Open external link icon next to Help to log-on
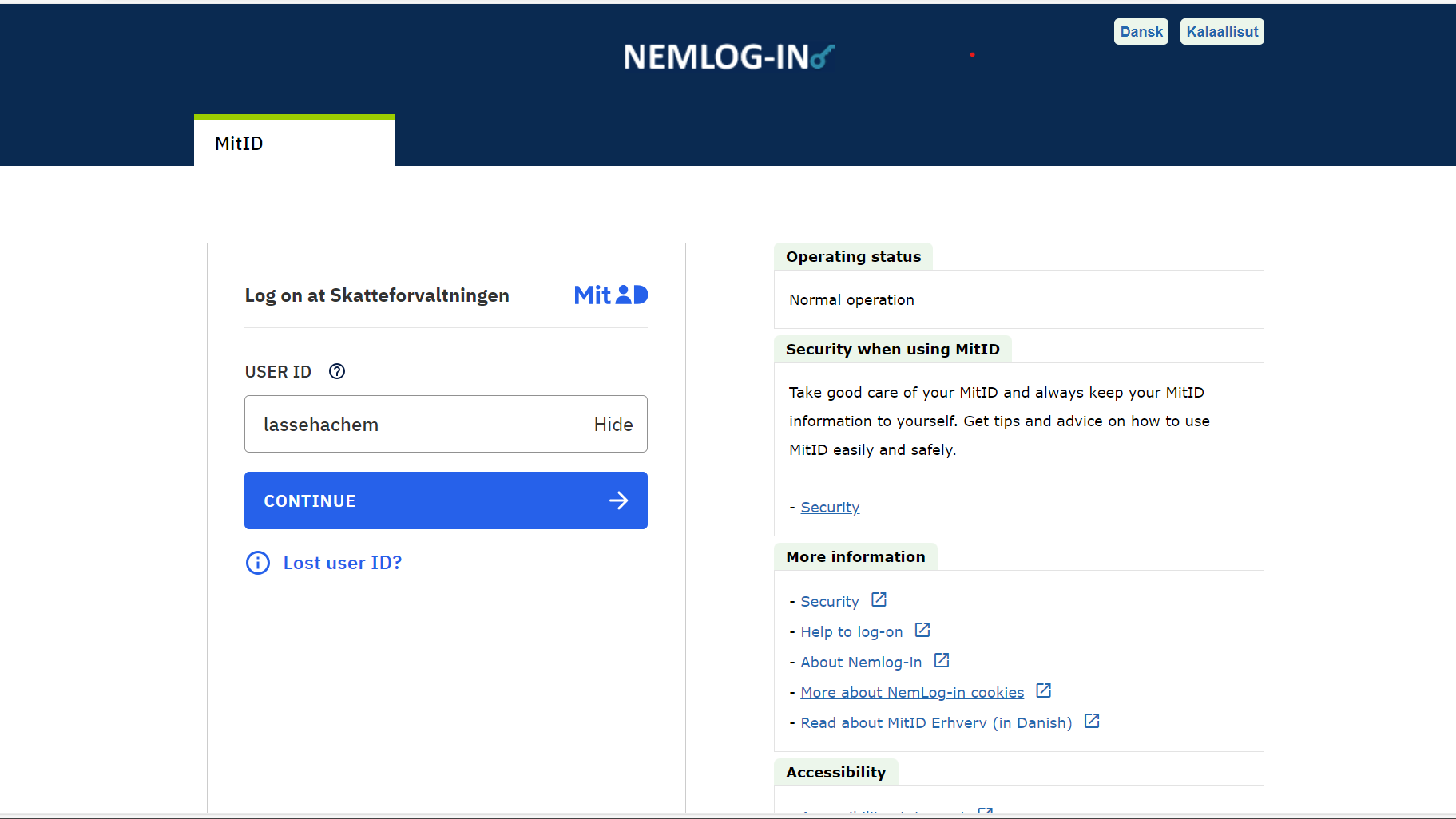 coord(922,630)
